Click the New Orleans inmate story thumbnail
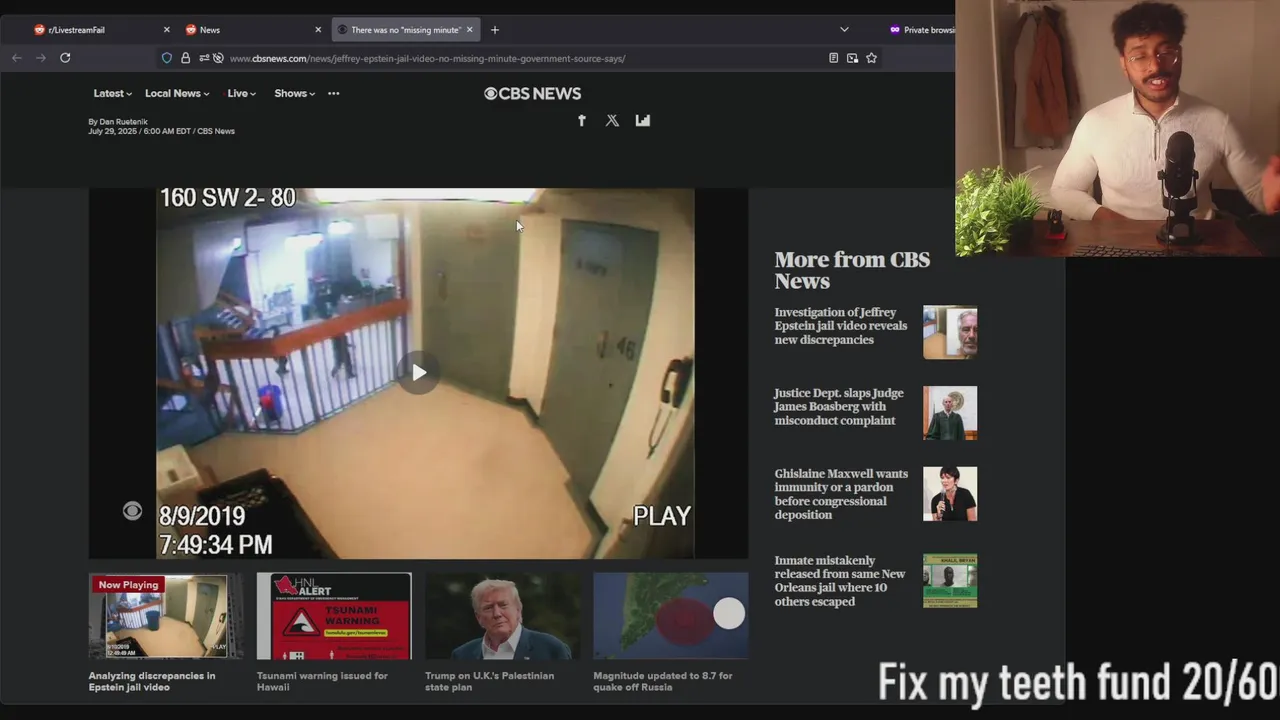 950,581
